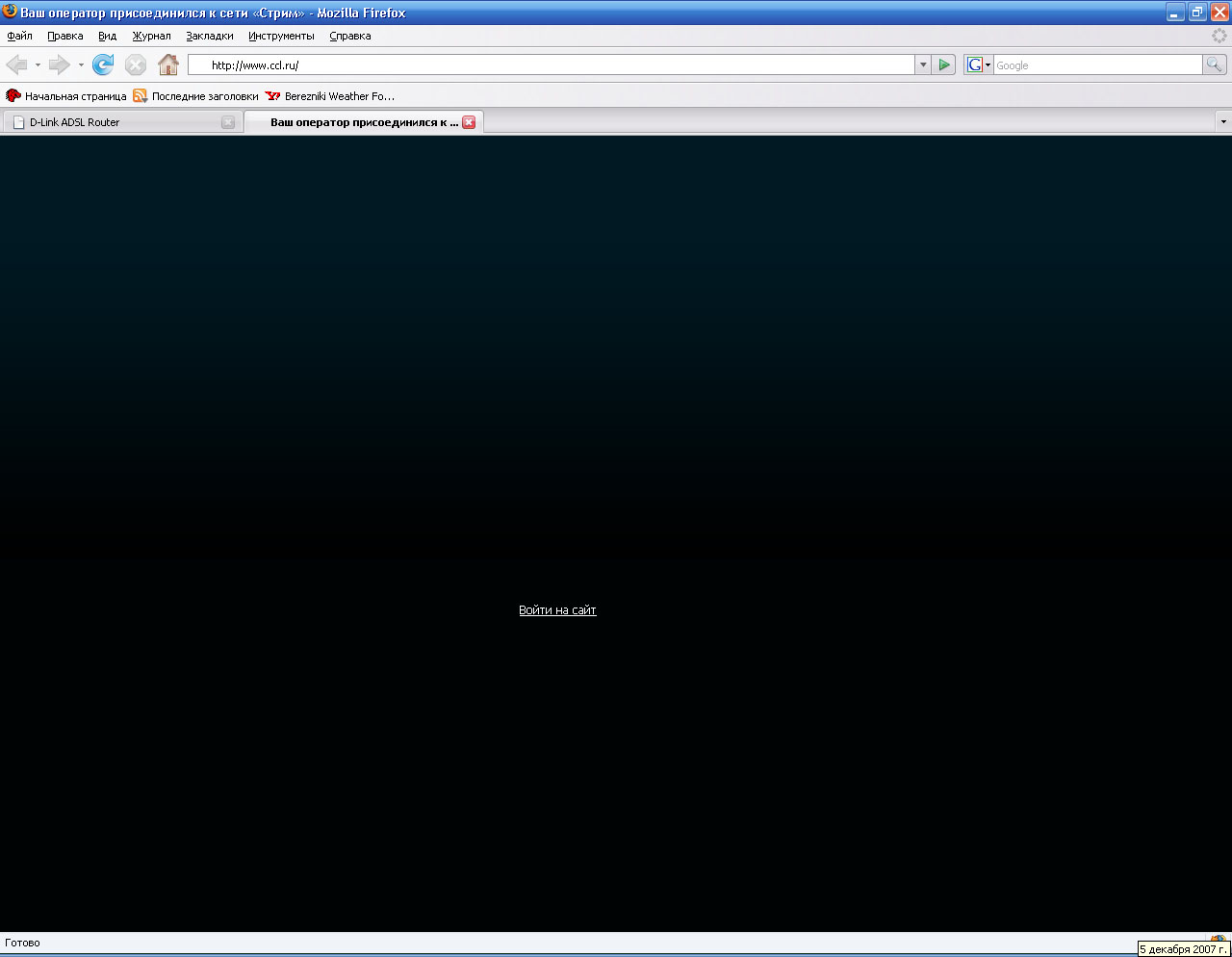This screenshot has width=1232, height=957.
Task: Click the search magnifier icon
Action: [x=1215, y=65]
